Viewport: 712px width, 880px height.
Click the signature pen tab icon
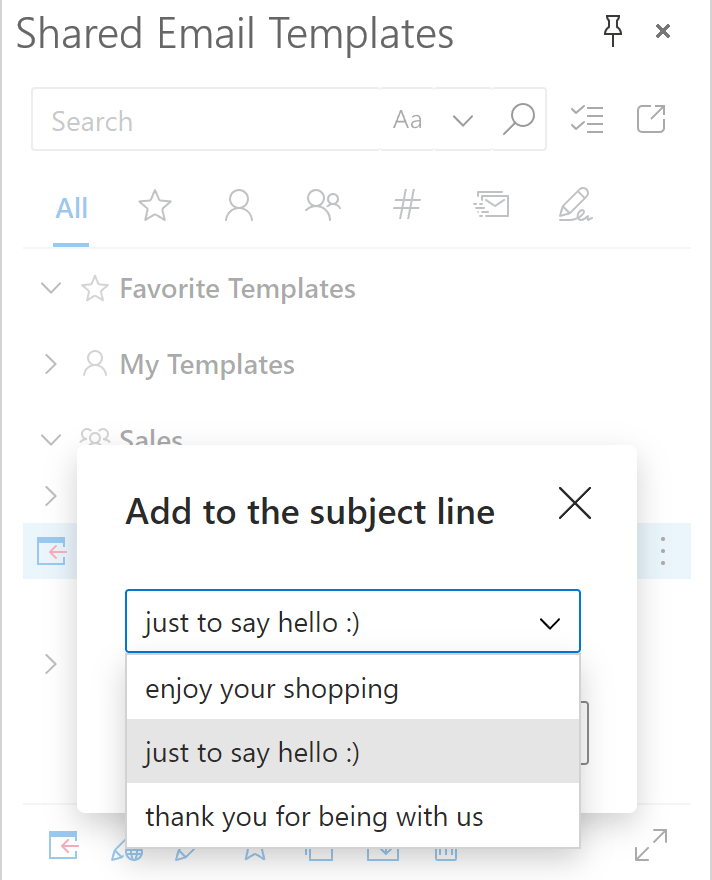coord(575,205)
